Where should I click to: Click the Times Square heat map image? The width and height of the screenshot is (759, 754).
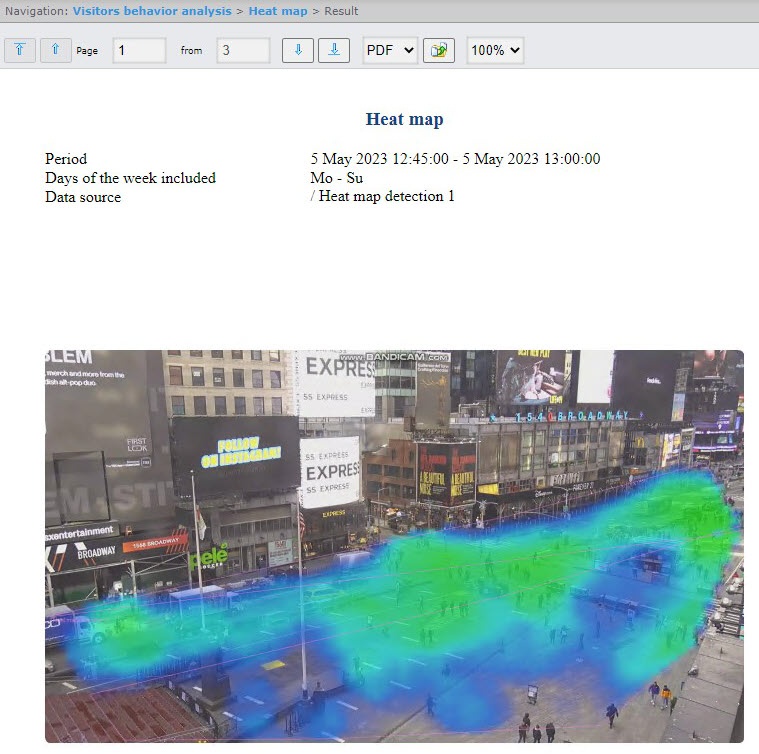pyautogui.click(x=394, y=546)
